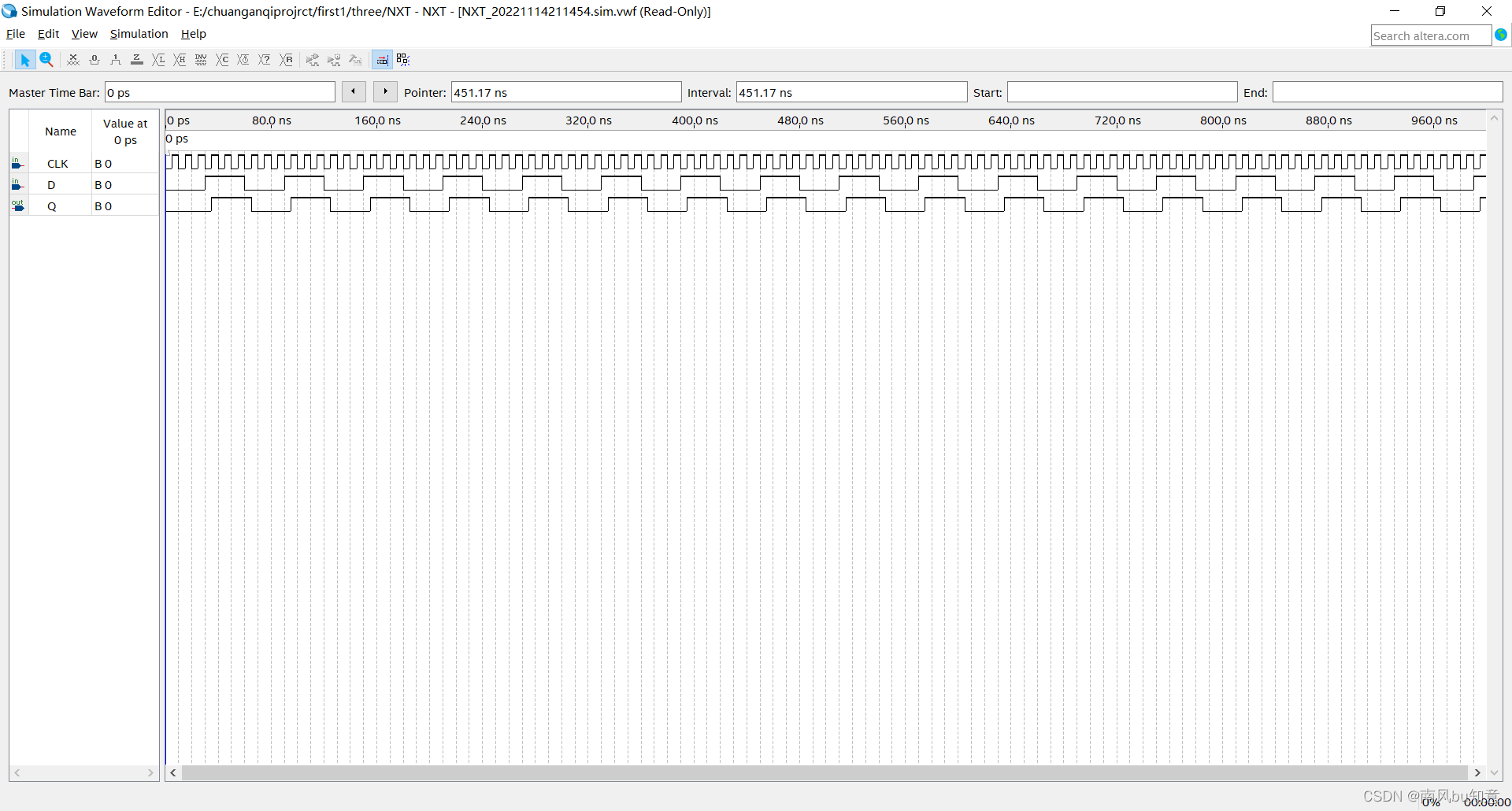The width and height of the screenshot is (1512, 811).
Task: Click the Start time field
Action: (1122, 92)
